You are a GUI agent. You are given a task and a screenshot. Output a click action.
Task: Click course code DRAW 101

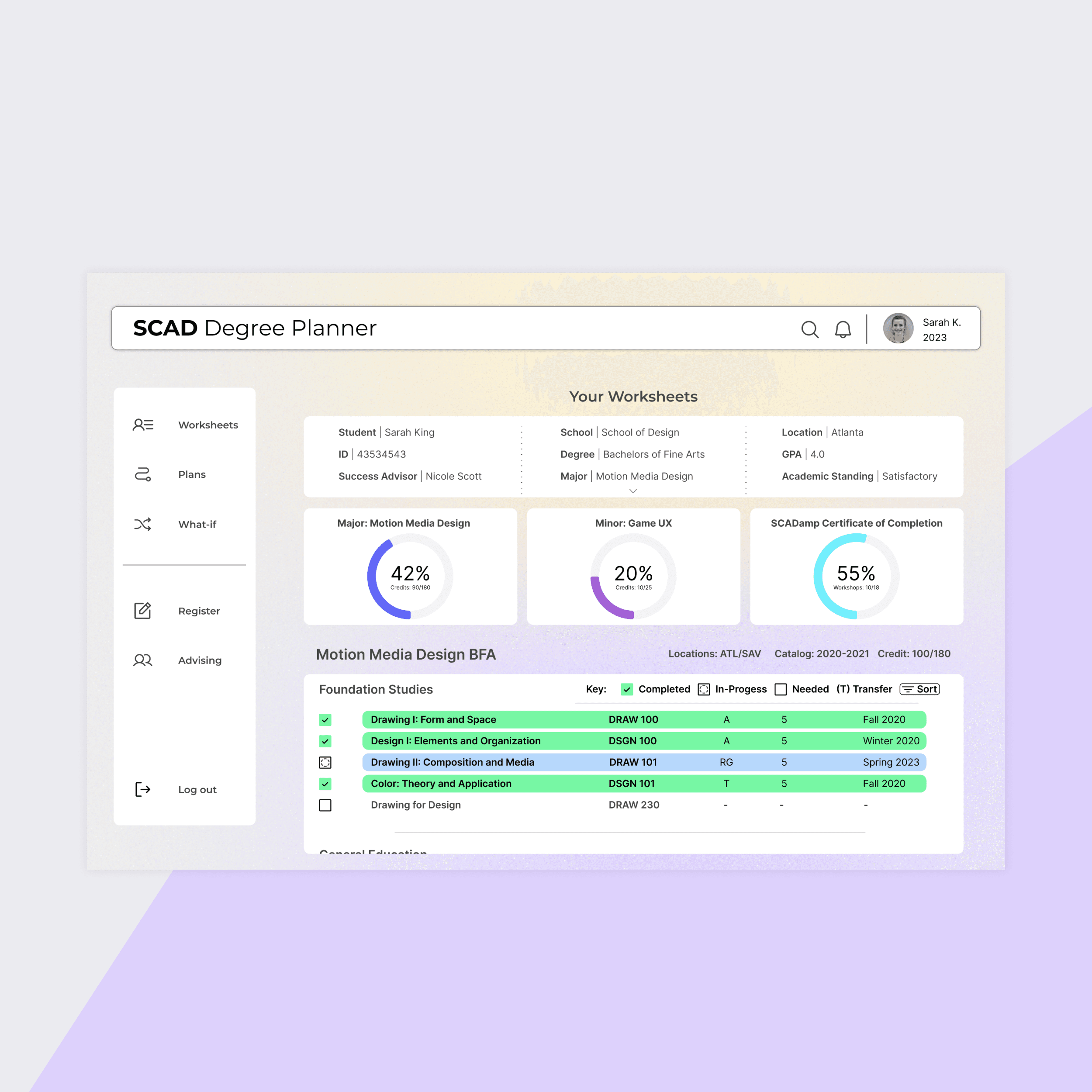(633, 763)
